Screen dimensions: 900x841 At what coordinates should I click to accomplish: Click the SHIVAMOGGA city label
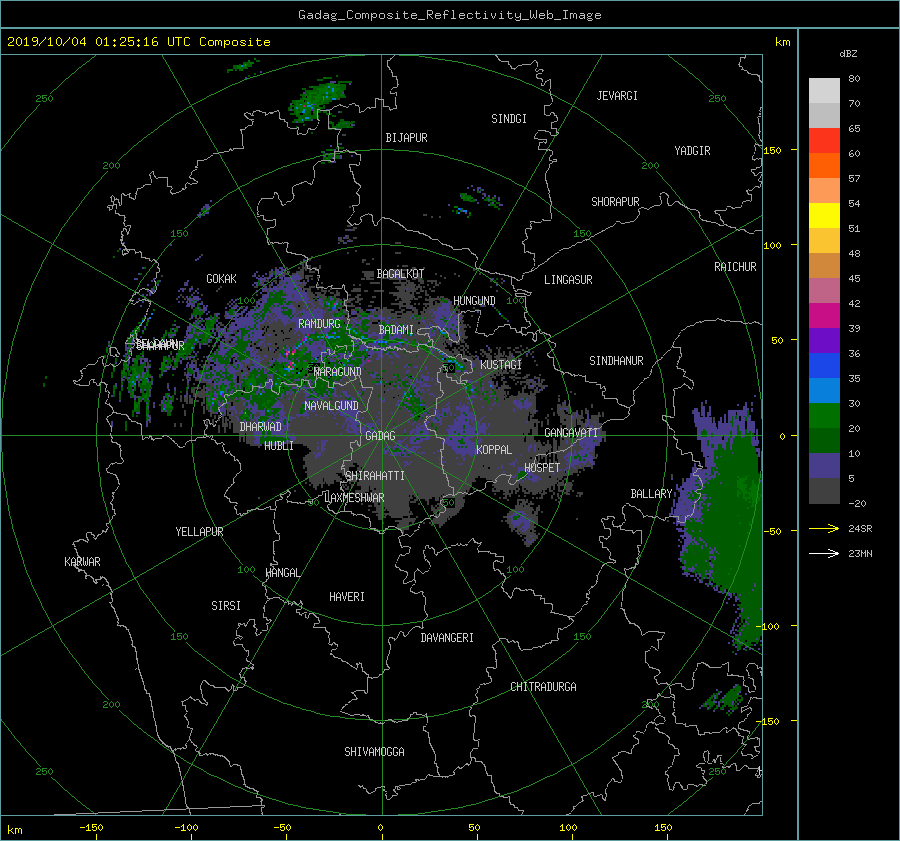[374, 751]
